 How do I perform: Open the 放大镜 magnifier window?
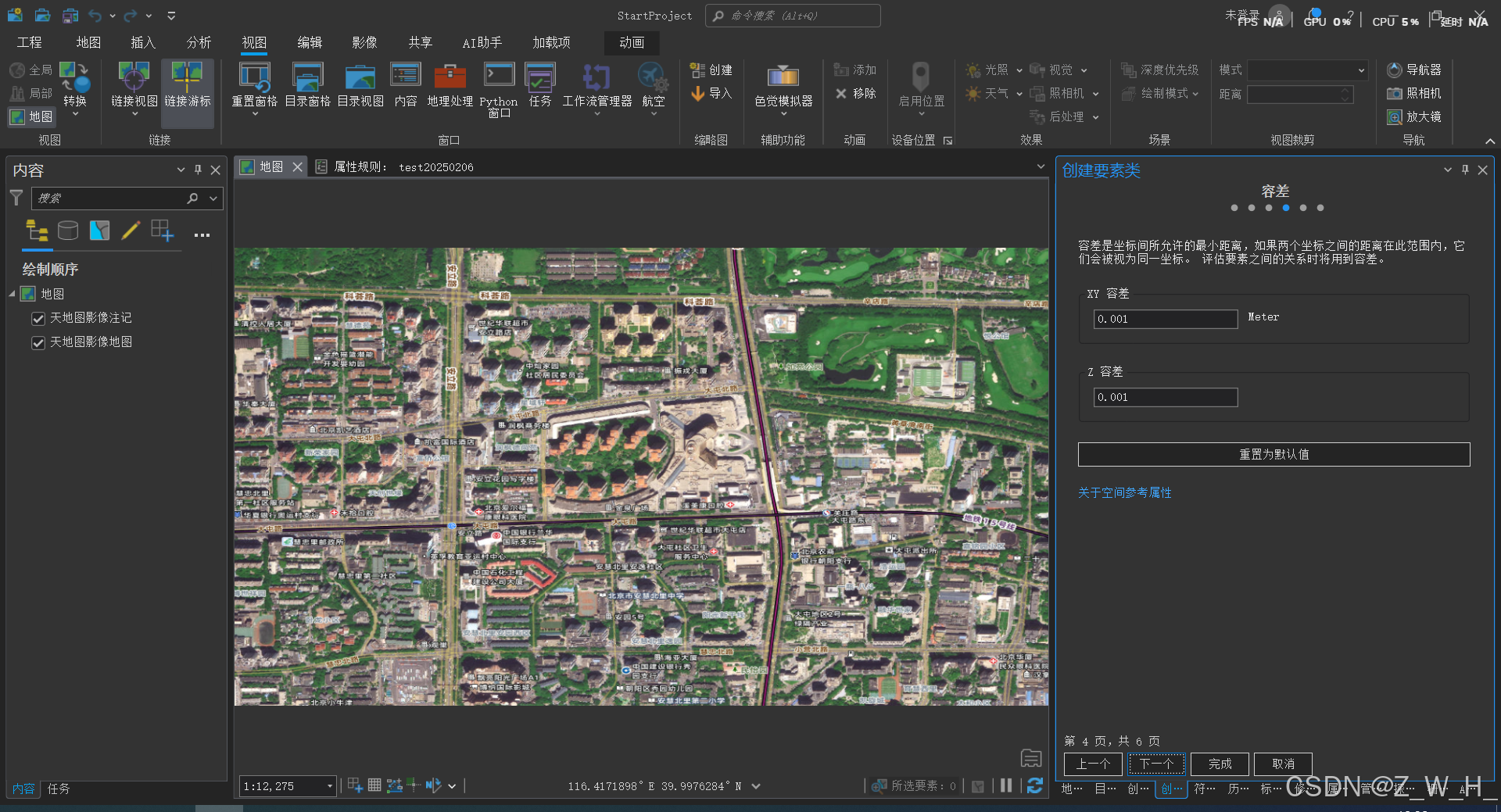(1413, 116)
